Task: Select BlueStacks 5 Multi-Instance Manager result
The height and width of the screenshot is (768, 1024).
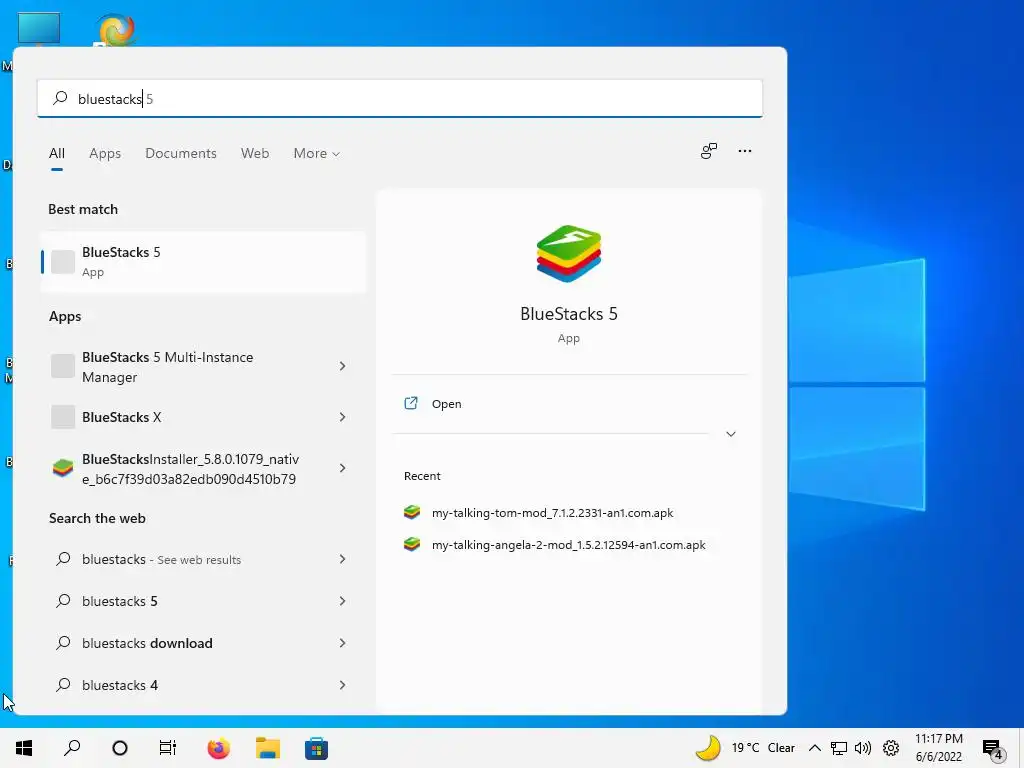Action: [x=203, y=366]
